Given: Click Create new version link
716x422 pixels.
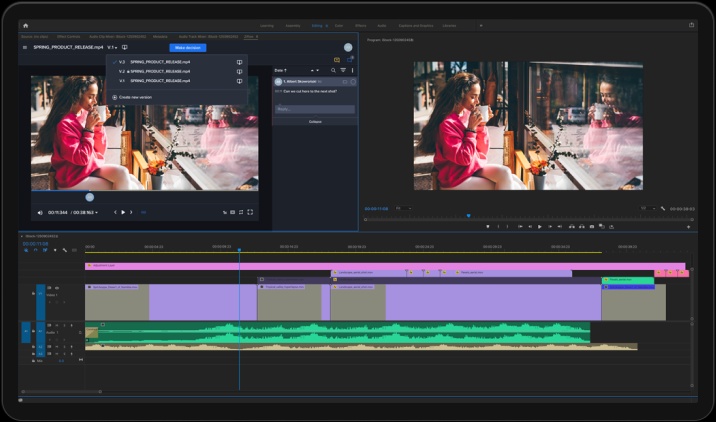Looking at the screenshot, I should click(x=137, y=97).
